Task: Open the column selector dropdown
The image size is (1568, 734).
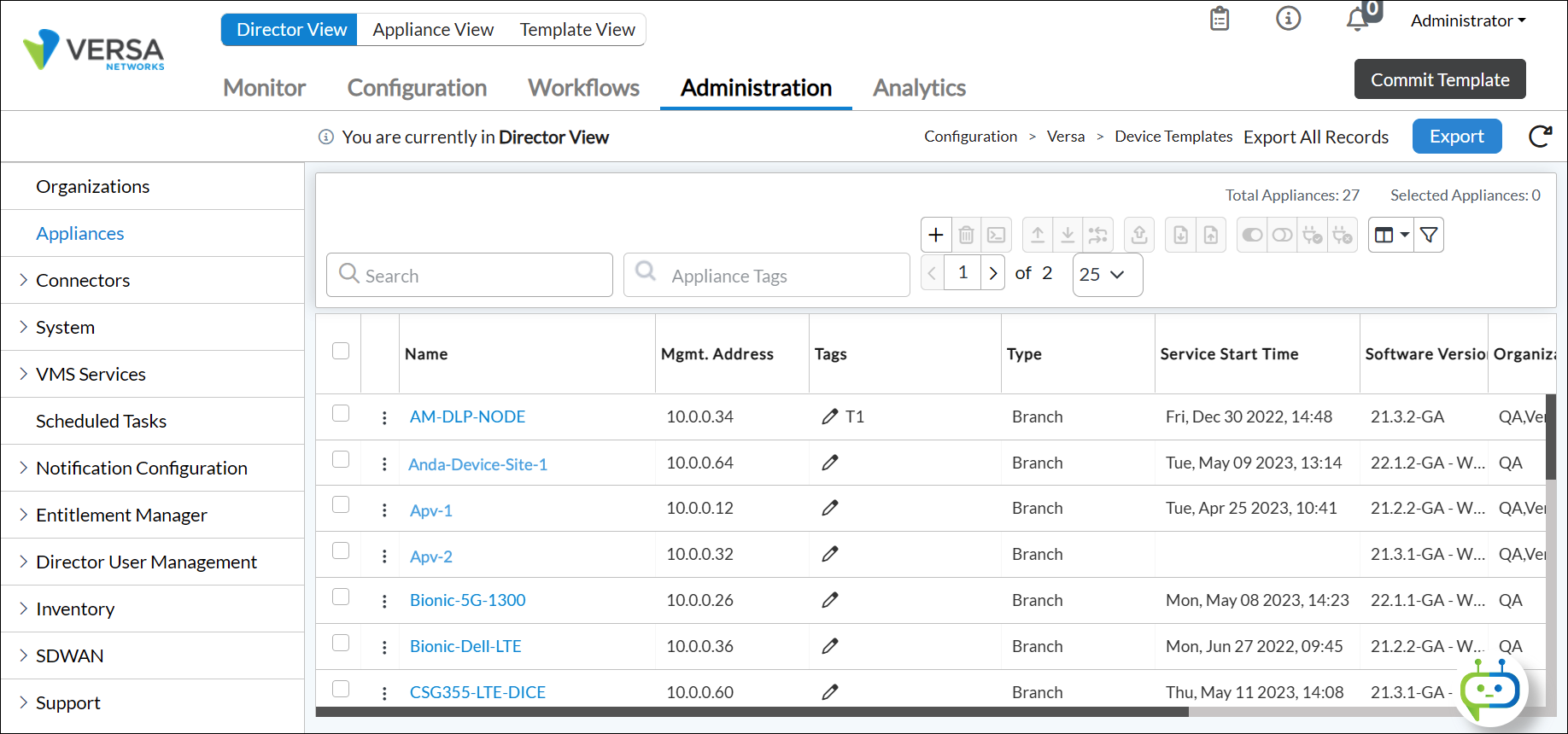Action: tap(1391, 235)
